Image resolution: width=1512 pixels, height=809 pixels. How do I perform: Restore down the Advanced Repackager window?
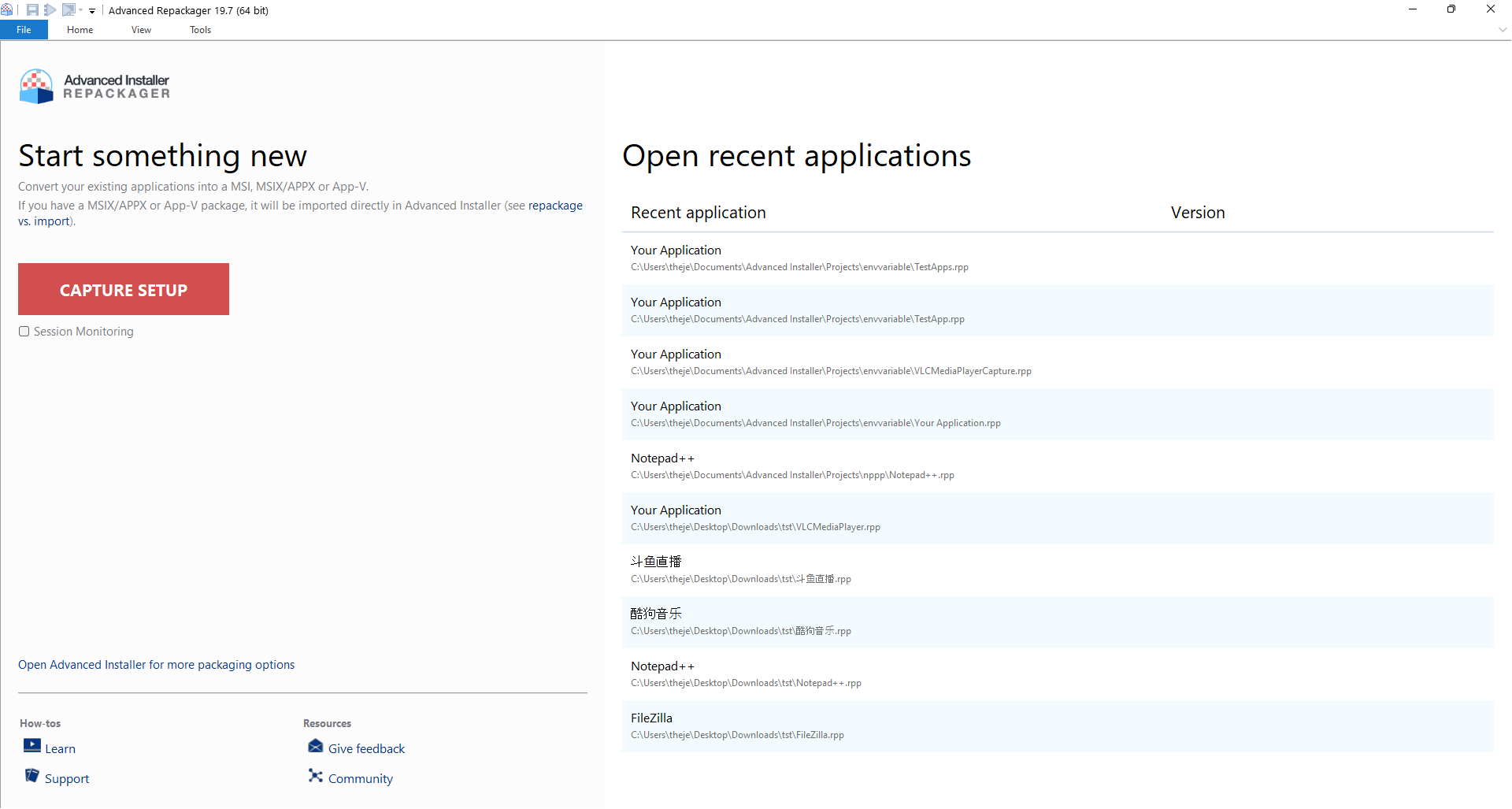pyautogui.click(x=1451, y=9)
